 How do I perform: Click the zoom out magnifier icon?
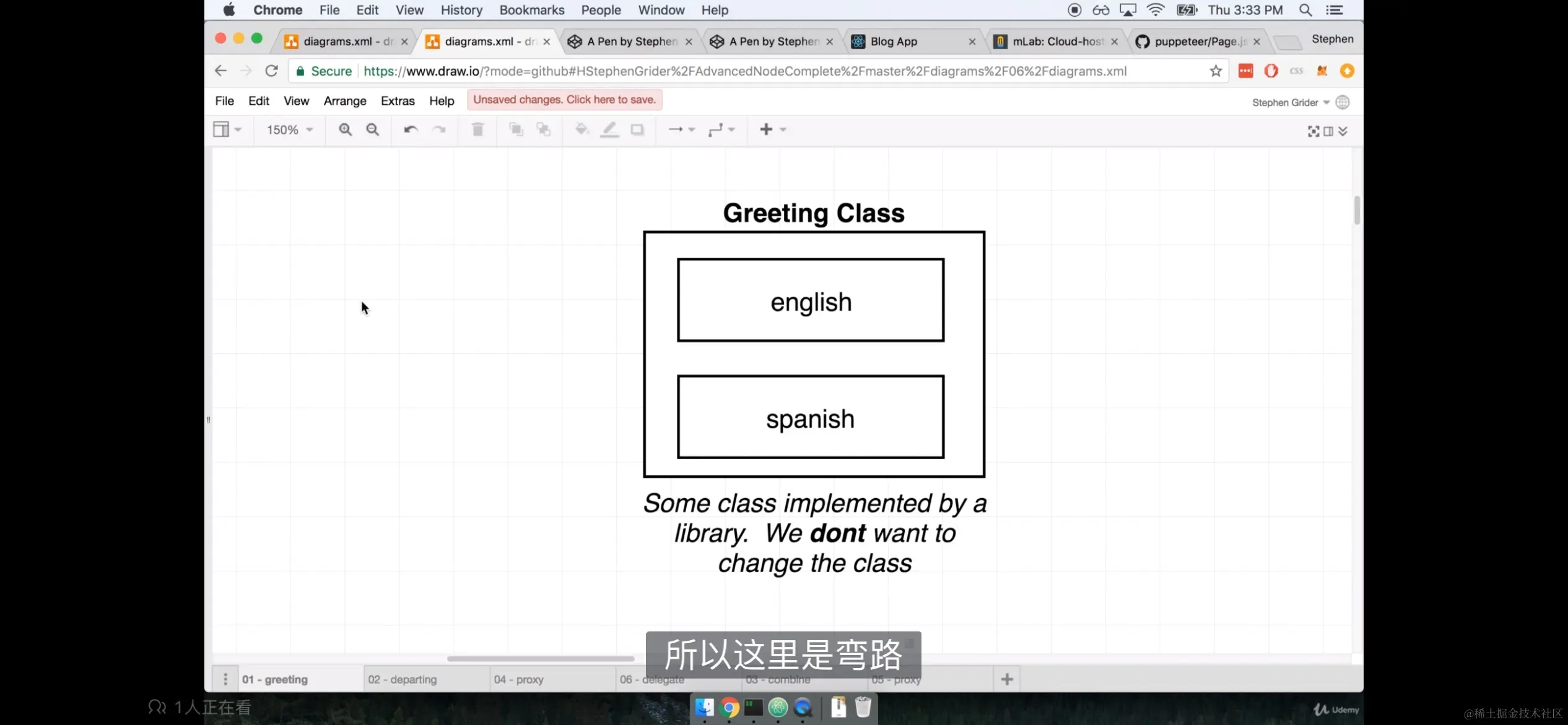(x=372, y=130)
